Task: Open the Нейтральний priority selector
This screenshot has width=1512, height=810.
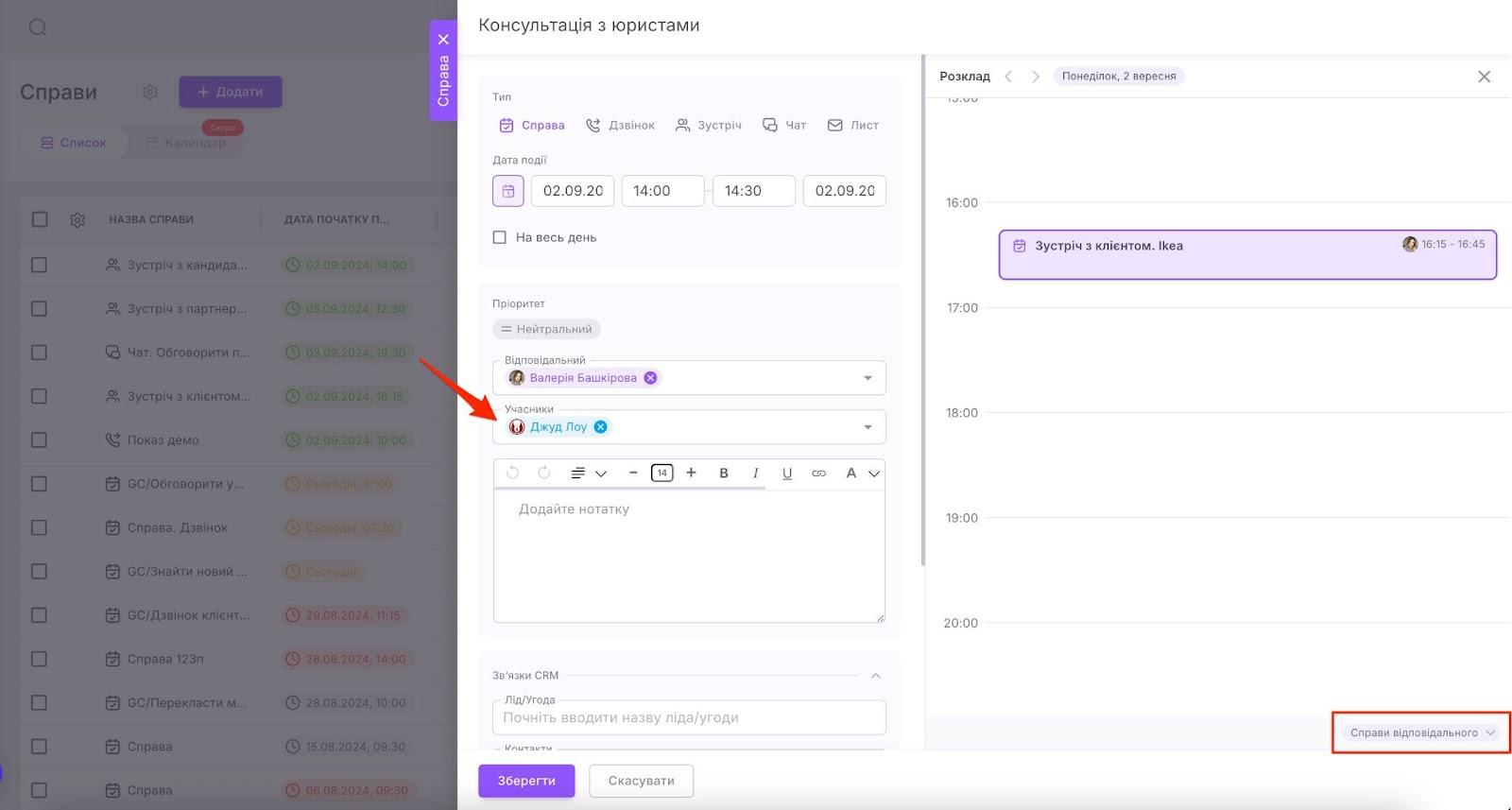Action: [546, 329]
